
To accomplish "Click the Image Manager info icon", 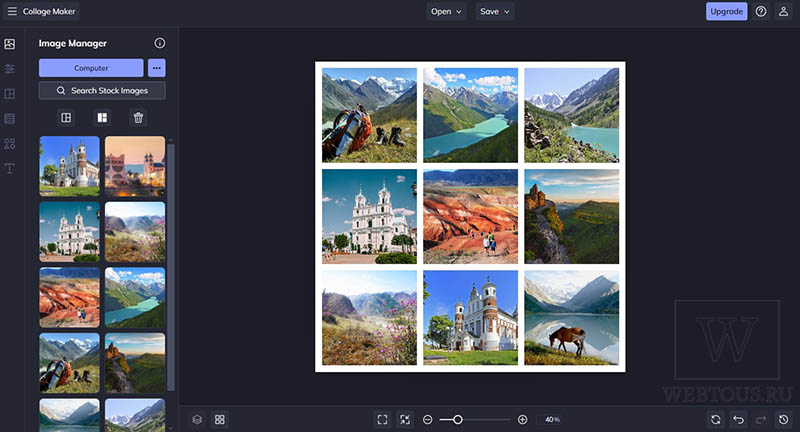I will click(160, 43).
